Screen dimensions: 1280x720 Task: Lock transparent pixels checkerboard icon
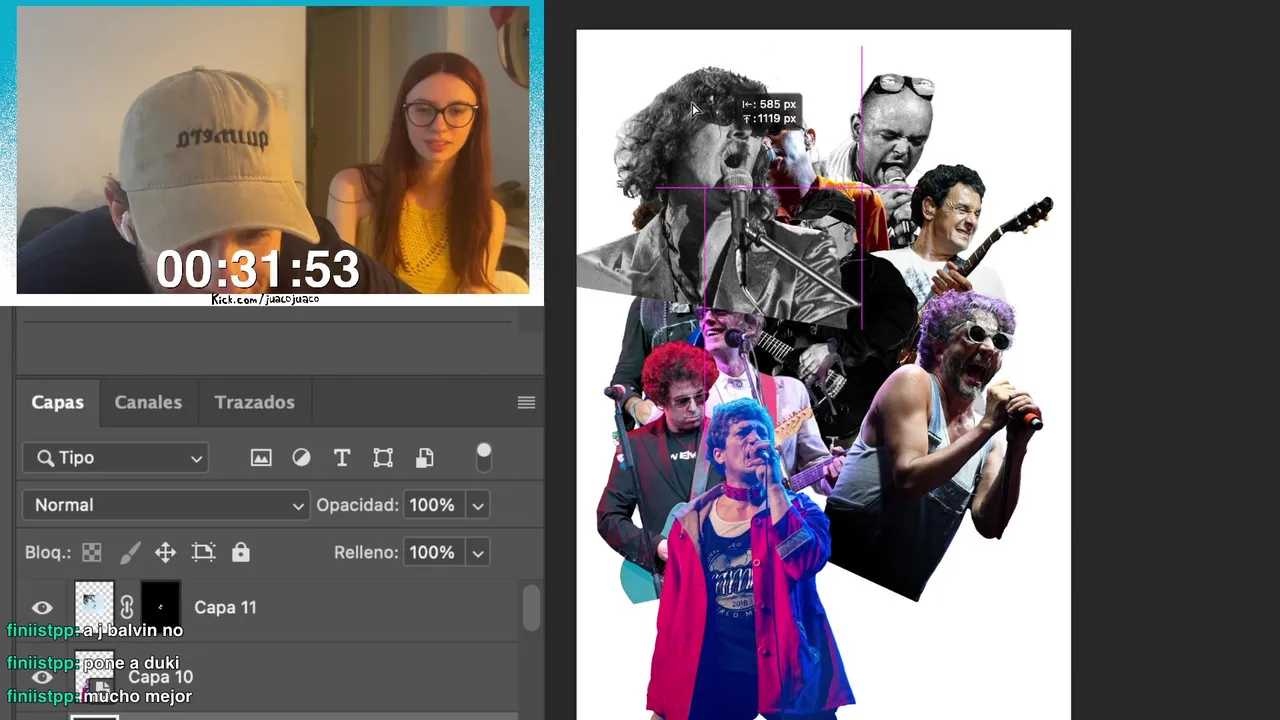click(91, 552)
